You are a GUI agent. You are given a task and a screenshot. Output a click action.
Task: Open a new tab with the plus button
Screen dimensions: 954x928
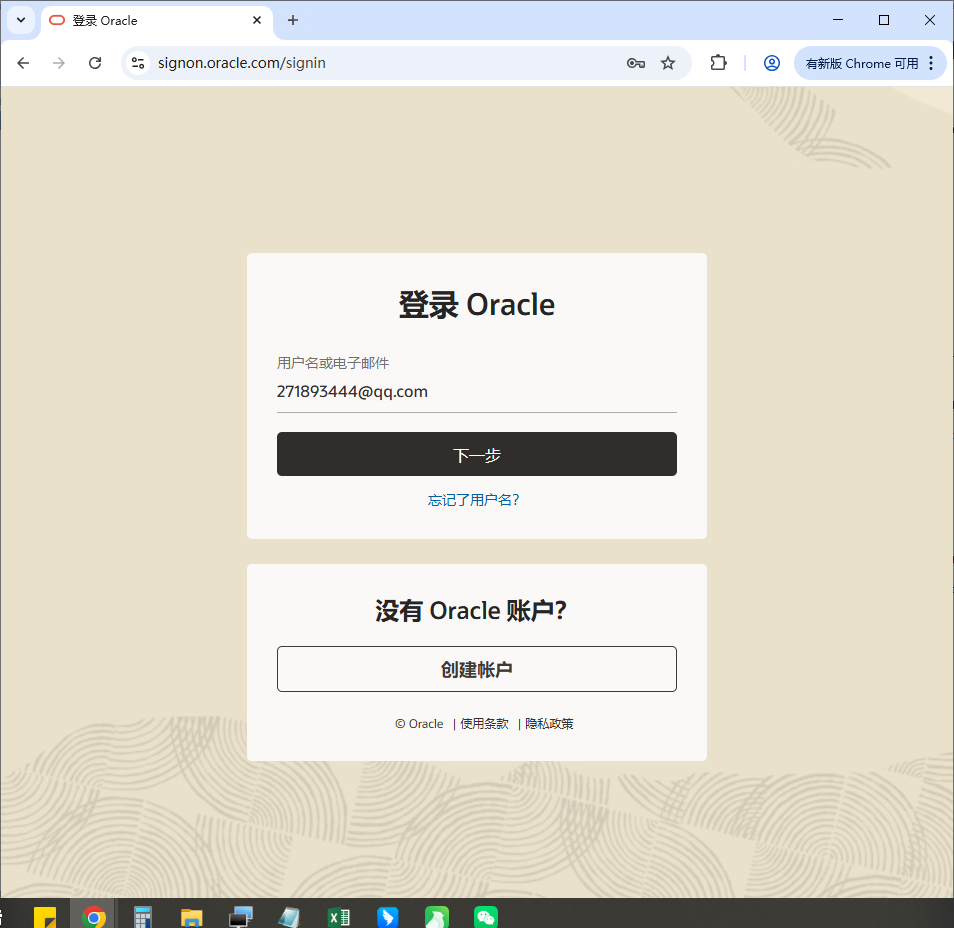click(292, 20)
